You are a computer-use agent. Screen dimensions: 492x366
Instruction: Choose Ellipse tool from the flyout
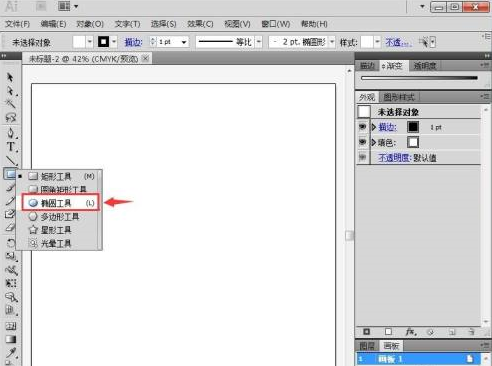click(x=60, y=203)
